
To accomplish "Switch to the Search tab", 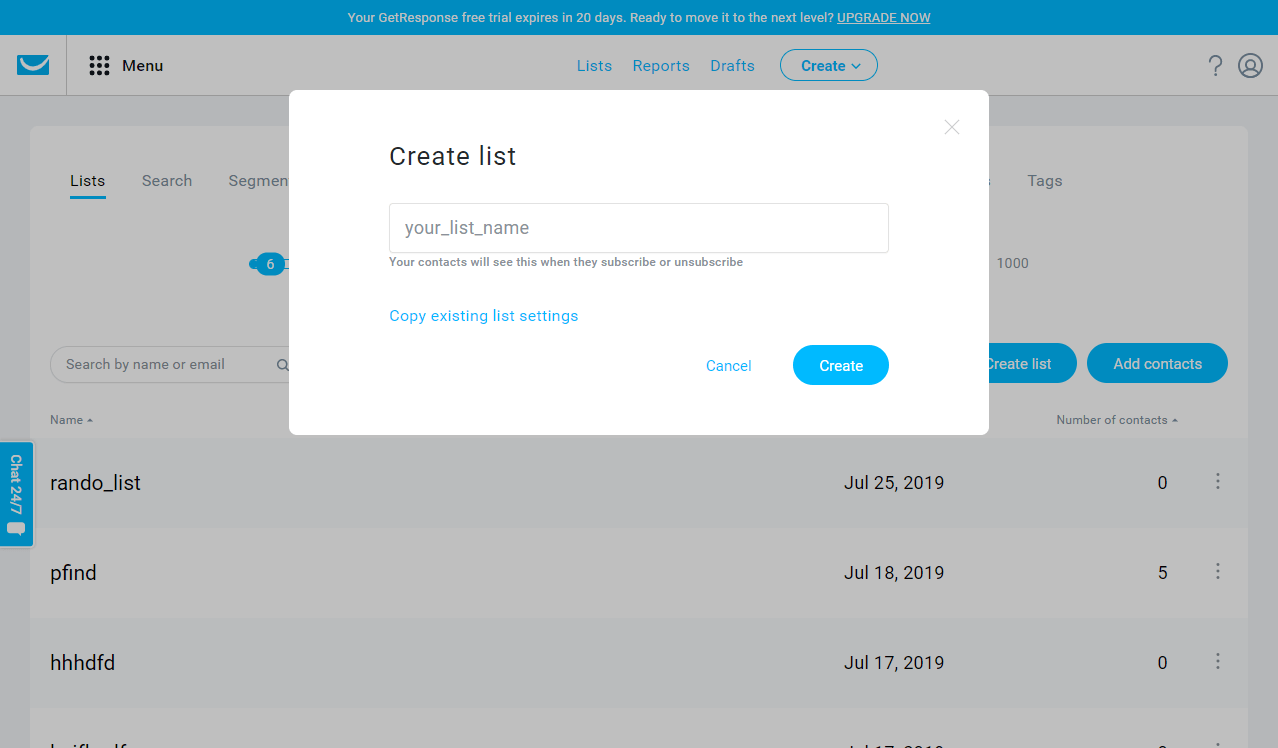I will click(x=167, y=181).
